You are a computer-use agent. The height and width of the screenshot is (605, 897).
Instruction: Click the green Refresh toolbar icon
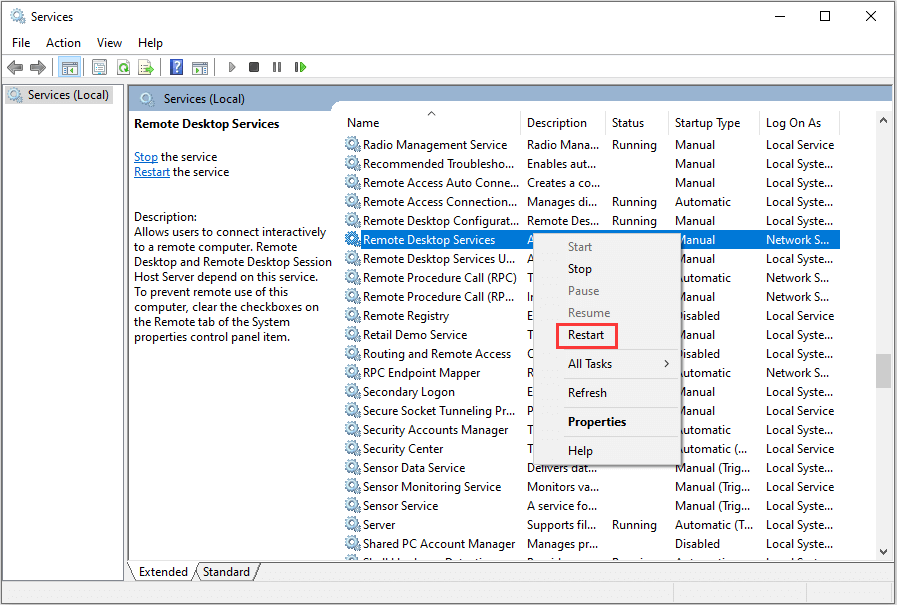123,67
